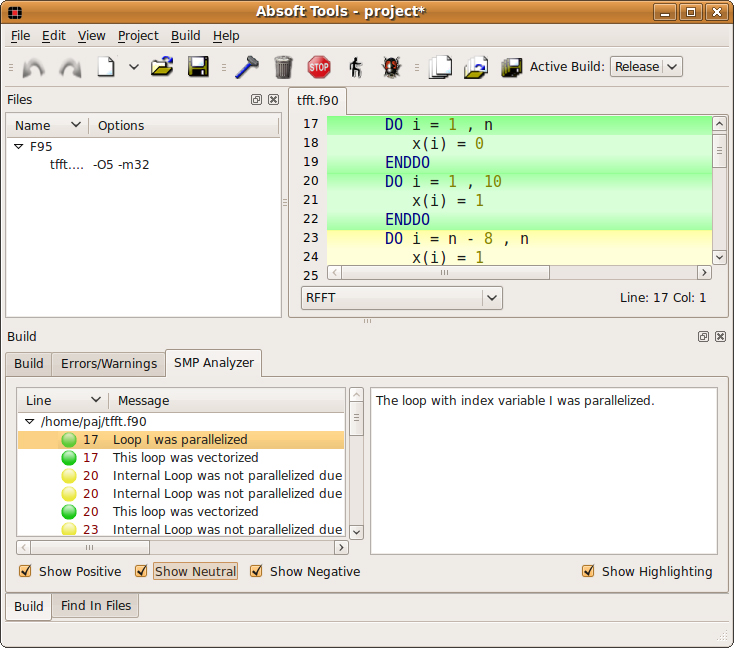This screenshot has width=734, height=648.
Task: Select the SMP Analyzer tab
Action: click(213, 363)
